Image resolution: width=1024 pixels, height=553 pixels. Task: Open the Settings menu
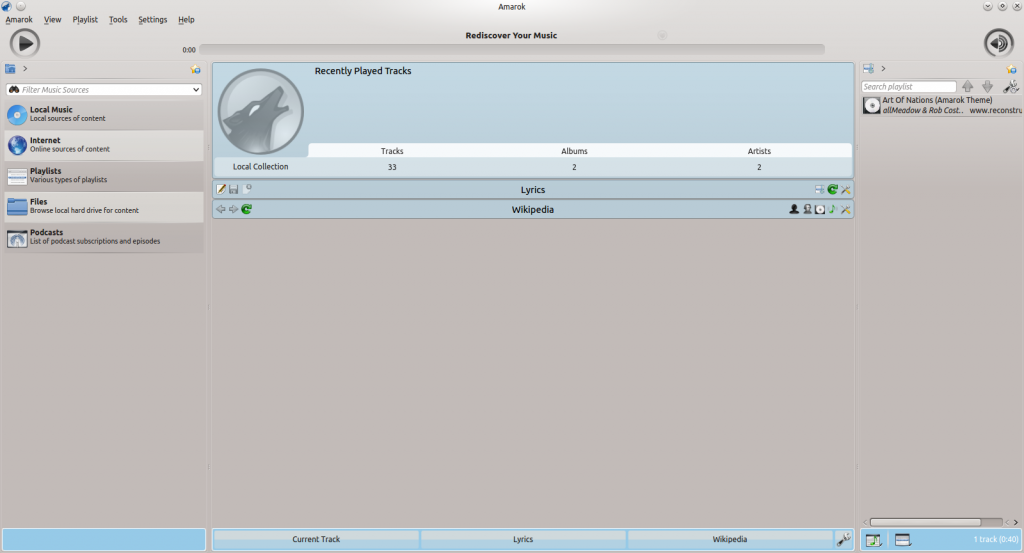click(152, 20)
